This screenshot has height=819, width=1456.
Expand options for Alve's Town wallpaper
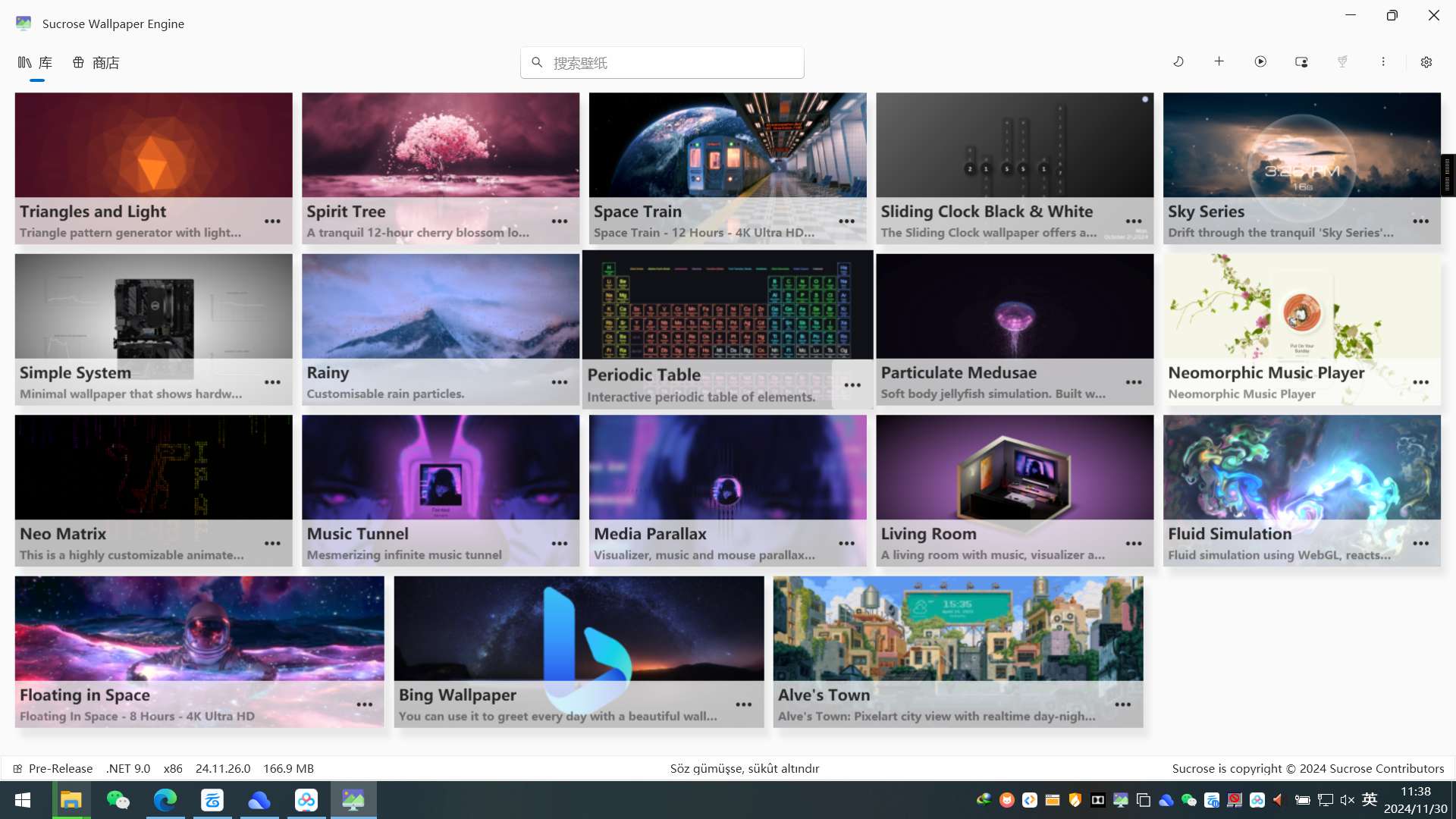click(x=1122, y=704)
